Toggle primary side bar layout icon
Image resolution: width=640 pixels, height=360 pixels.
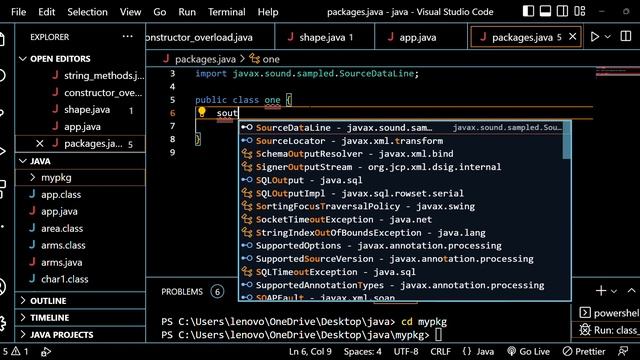[528, 11]
